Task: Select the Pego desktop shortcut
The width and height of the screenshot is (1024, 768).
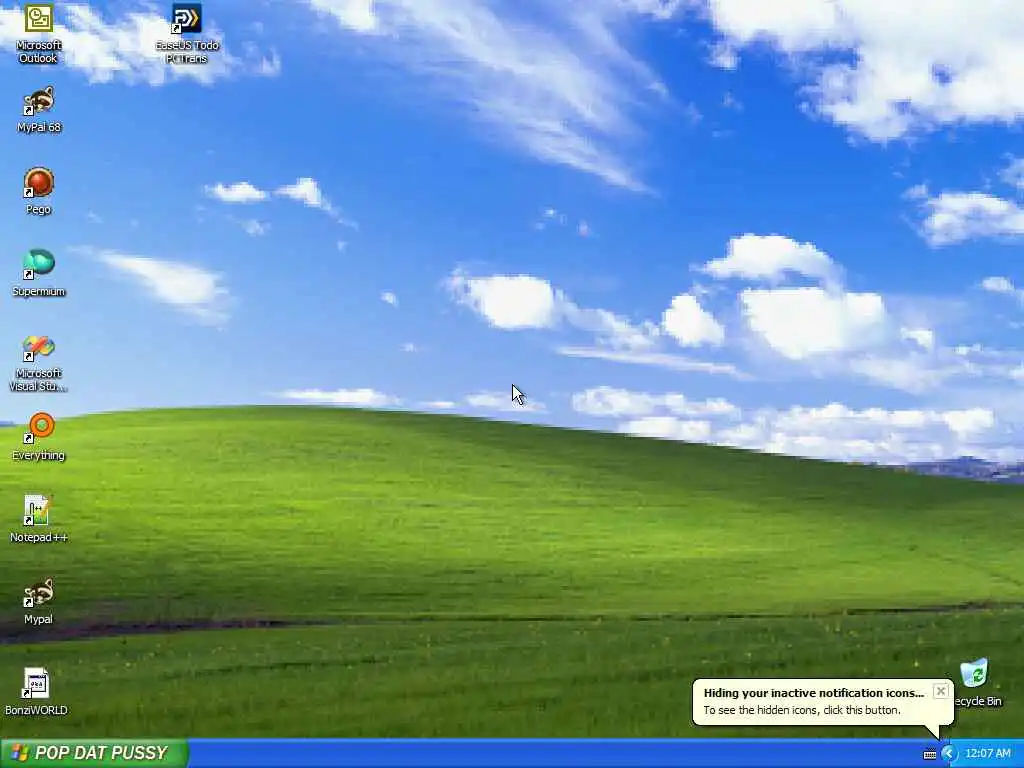Action: 39,191
